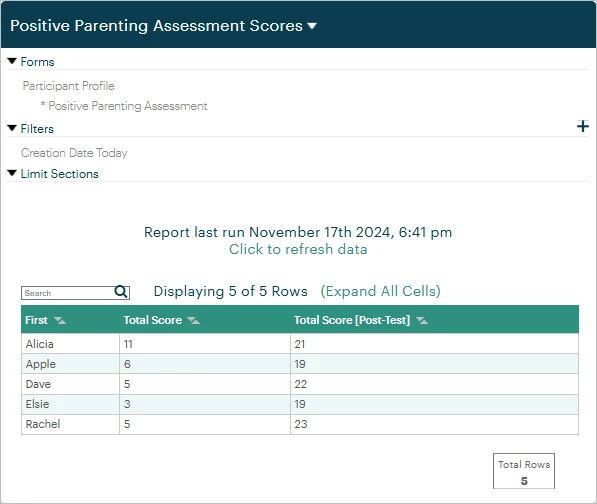Click the First column header text
The image size is (597, 504).
click(37, 320)
